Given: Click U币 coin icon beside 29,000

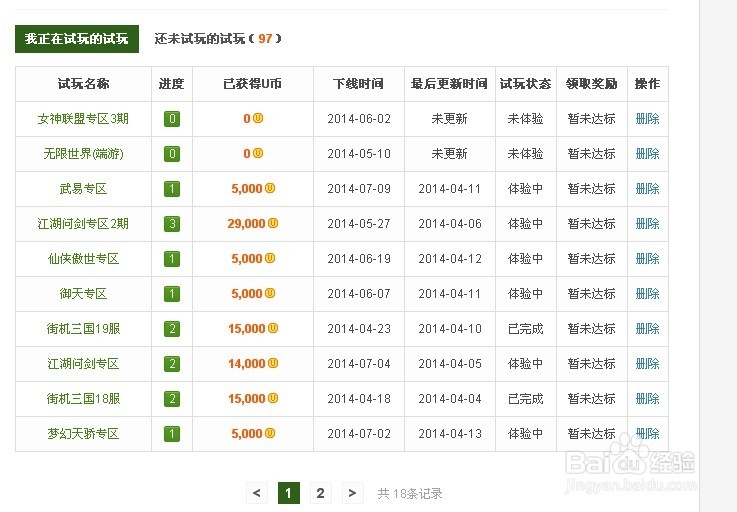Looking at the screenshot, I should (x=273, y=223).
